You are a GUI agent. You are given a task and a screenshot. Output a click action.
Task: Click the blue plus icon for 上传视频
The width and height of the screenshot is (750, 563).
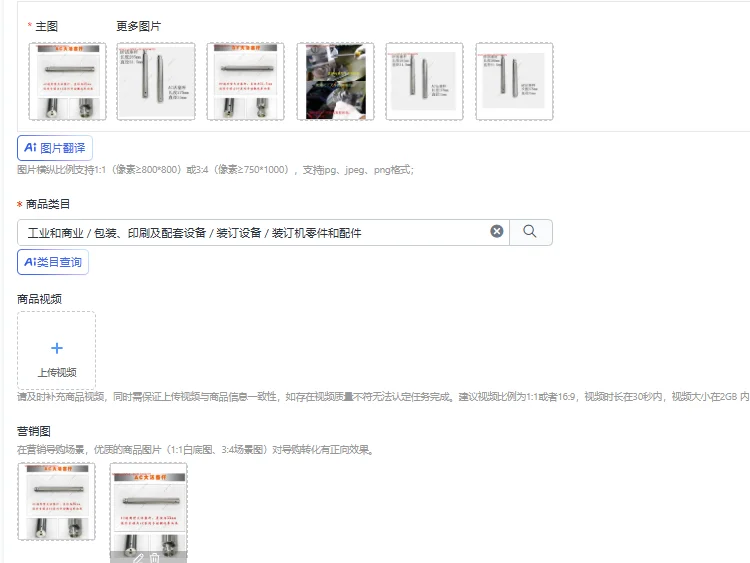(x=57, y=348)
